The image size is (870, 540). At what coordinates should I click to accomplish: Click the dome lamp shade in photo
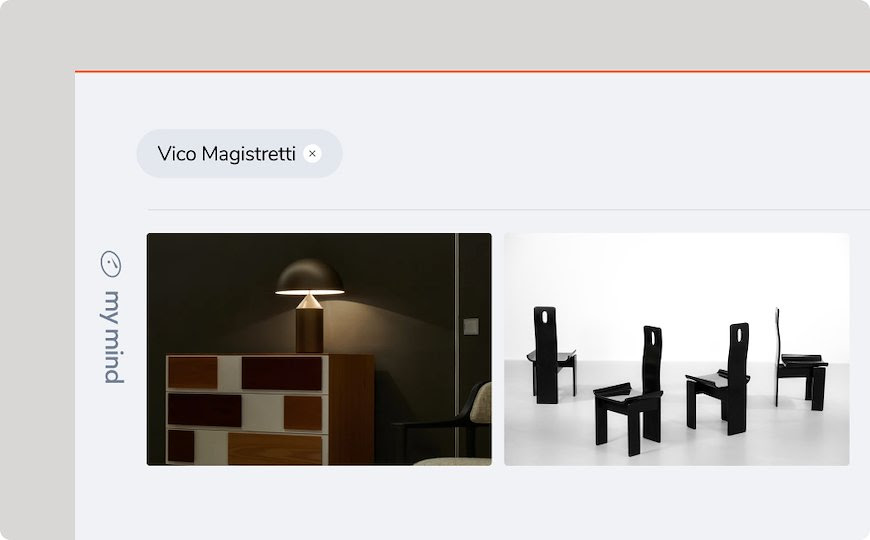tap(310, 276)
